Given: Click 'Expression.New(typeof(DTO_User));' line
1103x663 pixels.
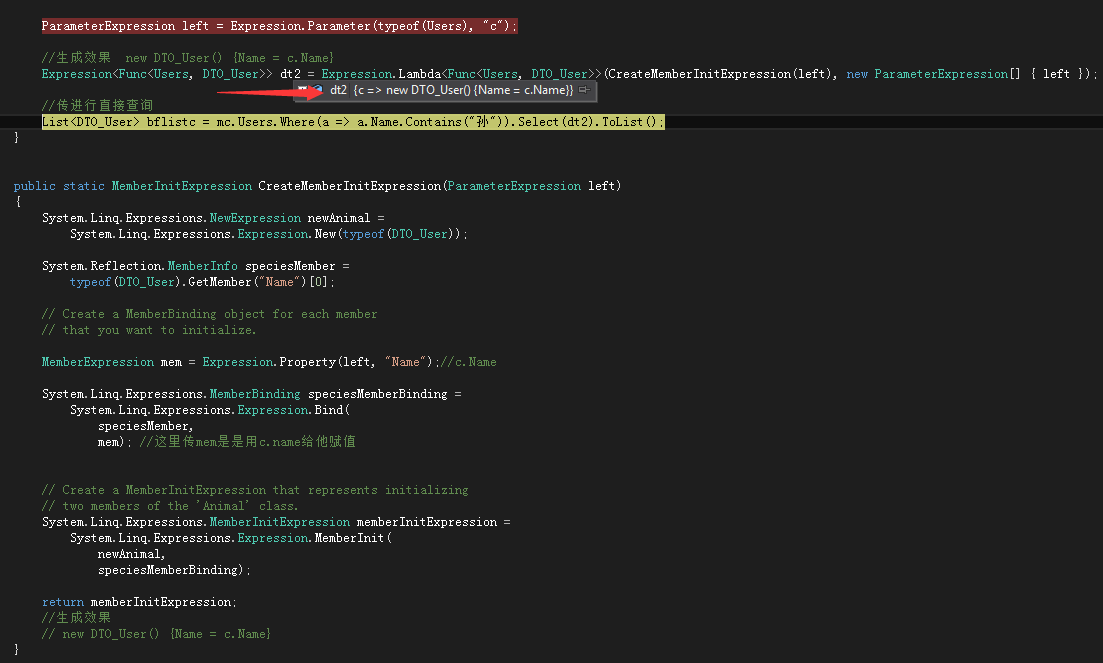Looking at the screenshot, I should [269, 234].
